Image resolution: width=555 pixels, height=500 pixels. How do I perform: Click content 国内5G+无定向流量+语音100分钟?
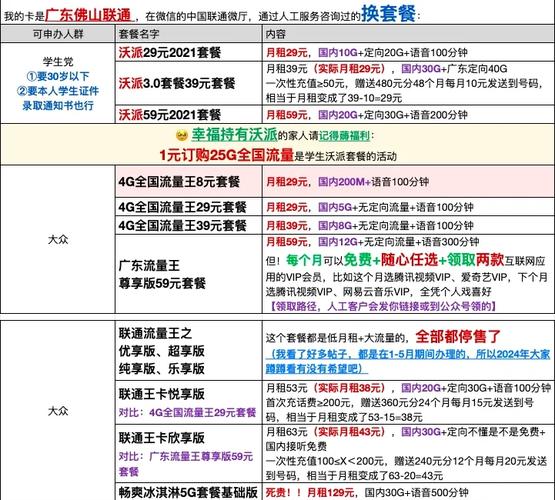[396, 207]
